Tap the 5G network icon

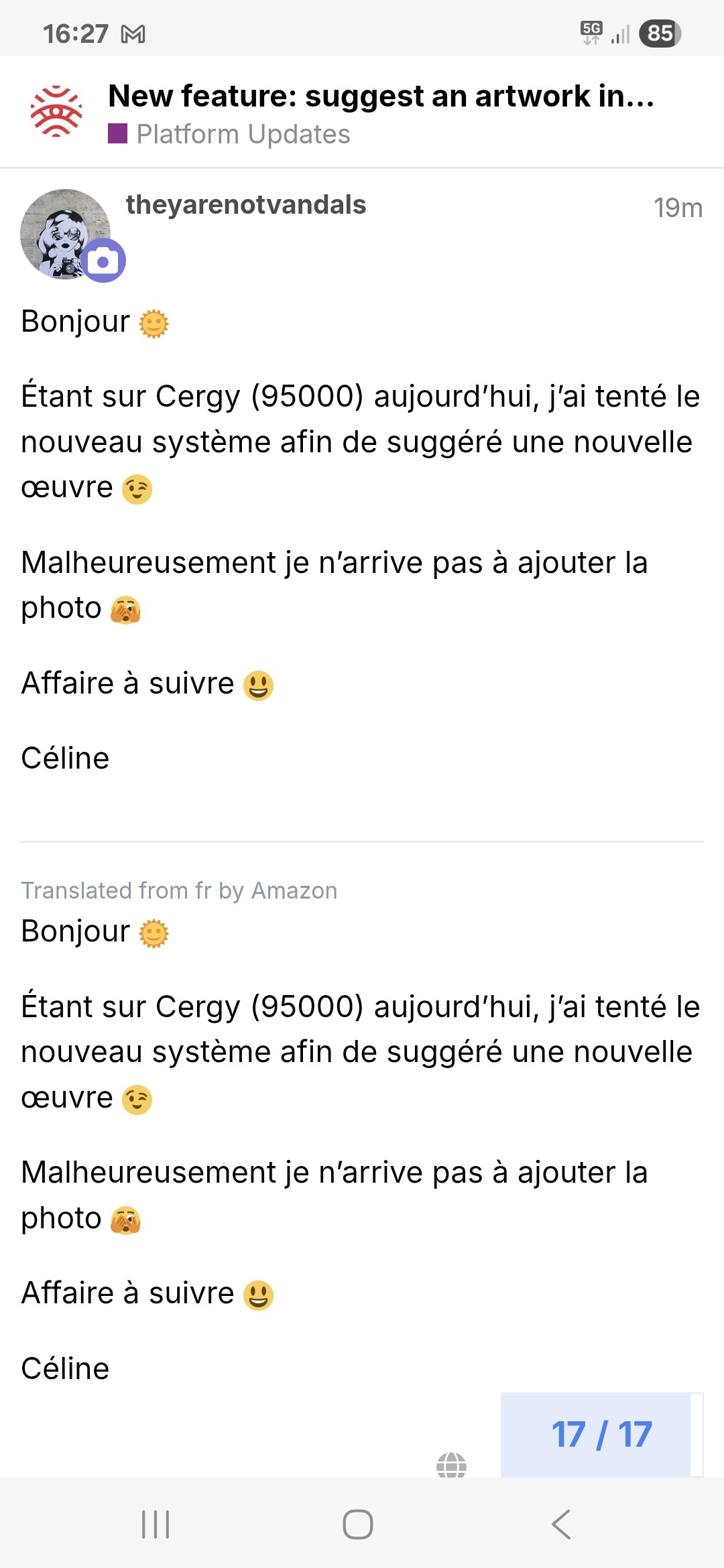(591, 31)
